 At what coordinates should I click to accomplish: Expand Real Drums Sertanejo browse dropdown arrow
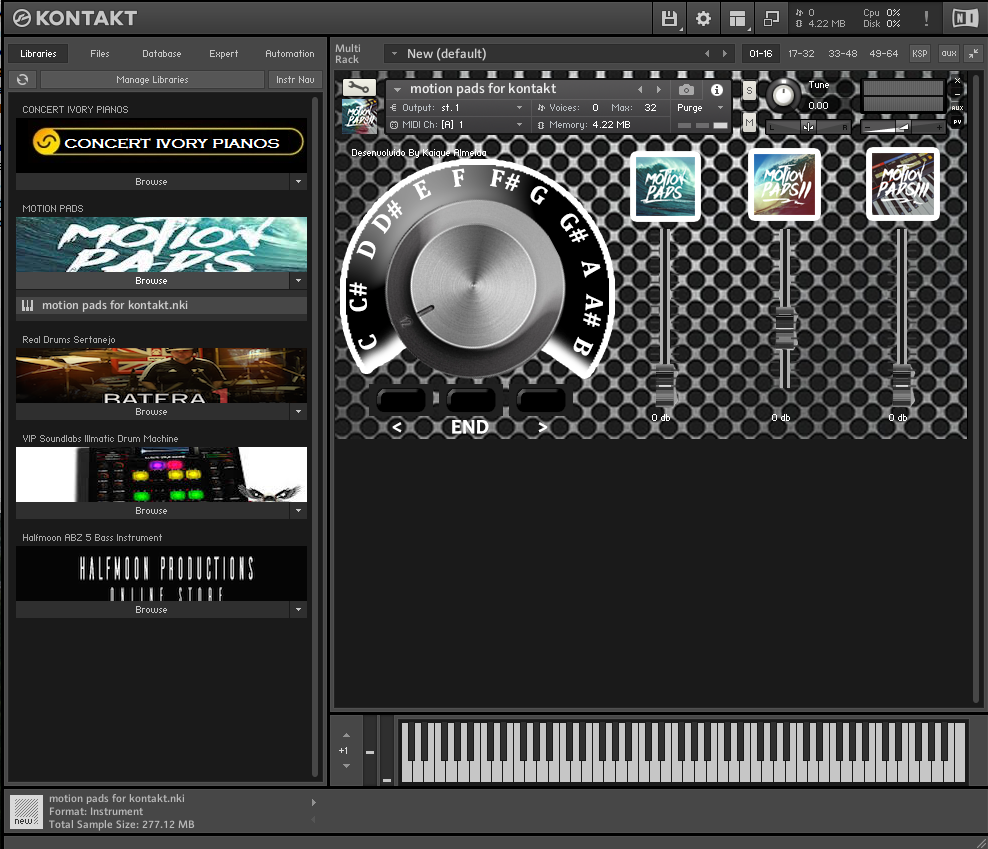[x=298, y=412]
